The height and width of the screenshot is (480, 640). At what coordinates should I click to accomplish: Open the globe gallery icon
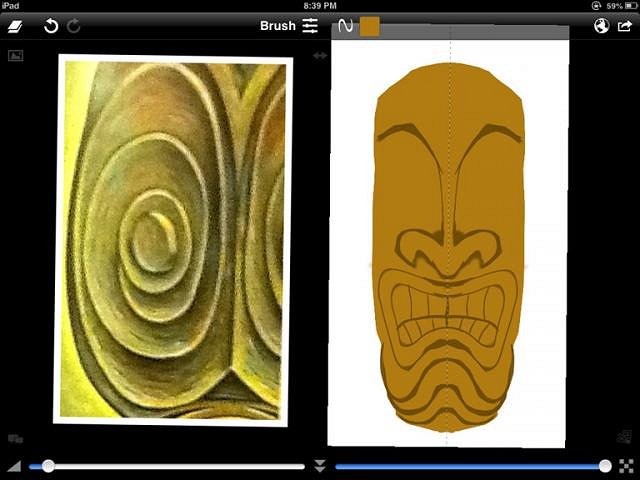(601, 26)
